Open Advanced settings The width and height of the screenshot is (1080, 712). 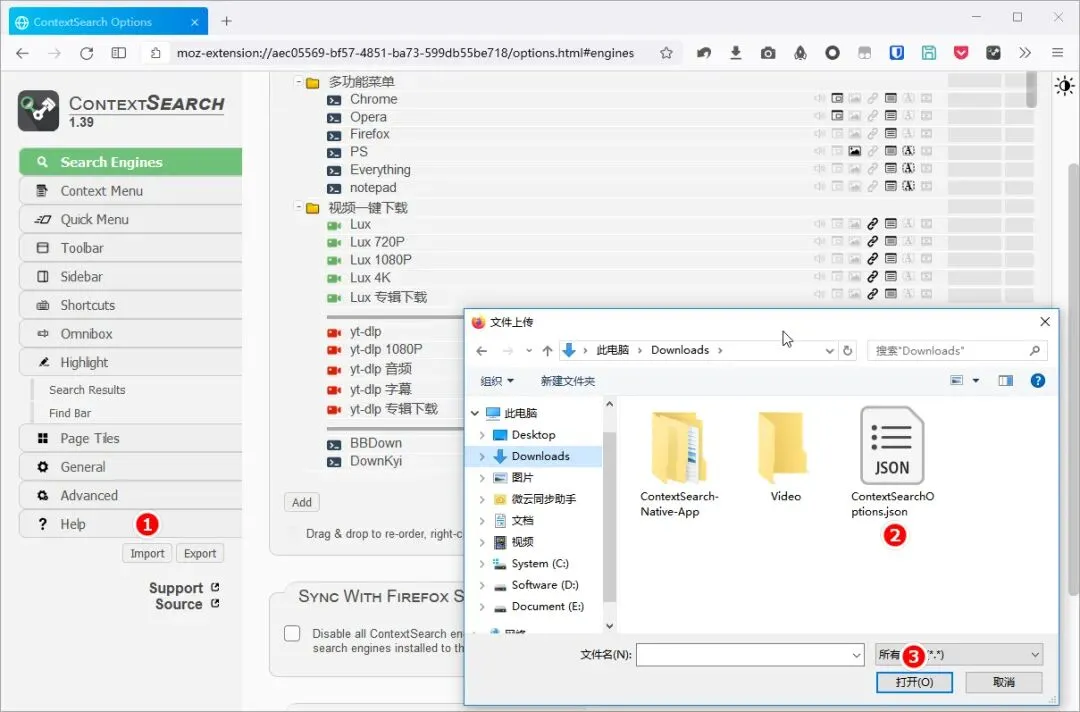tap(131, 496)
